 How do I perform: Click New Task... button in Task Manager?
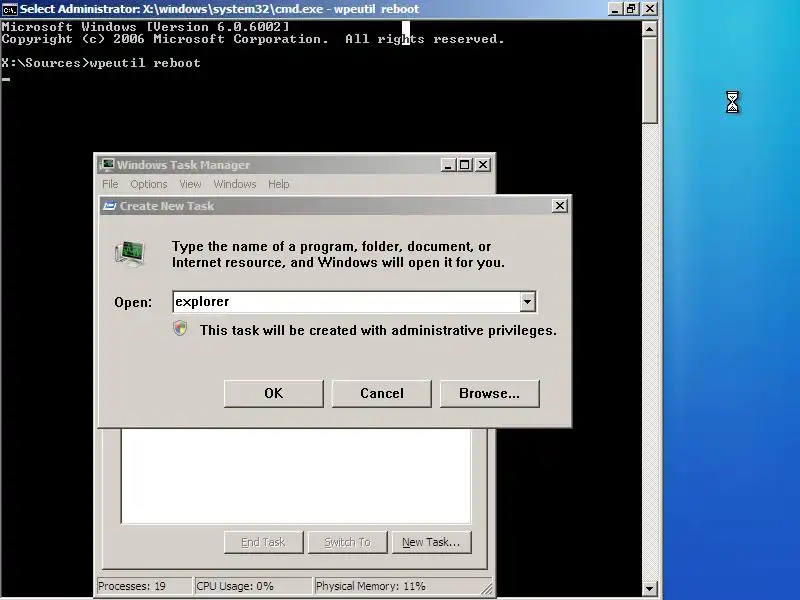[432, 542]
